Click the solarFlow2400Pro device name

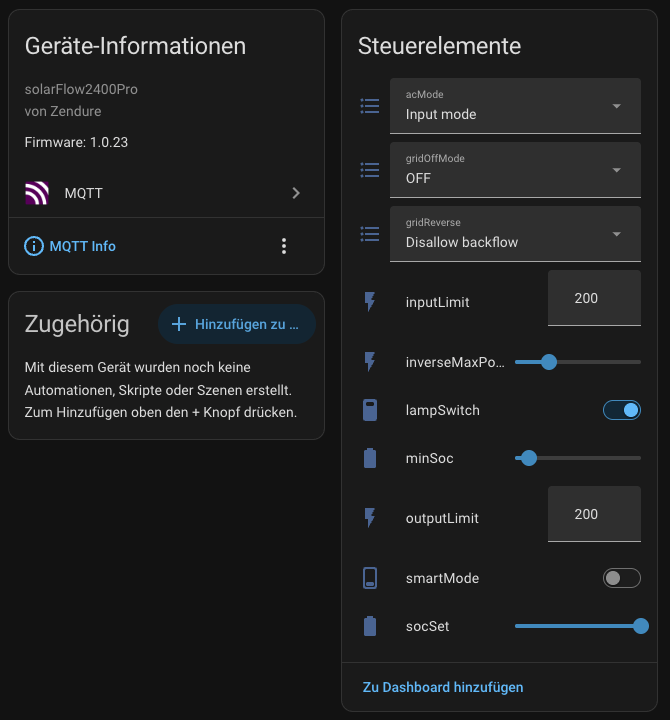click(x=81, y=89)
